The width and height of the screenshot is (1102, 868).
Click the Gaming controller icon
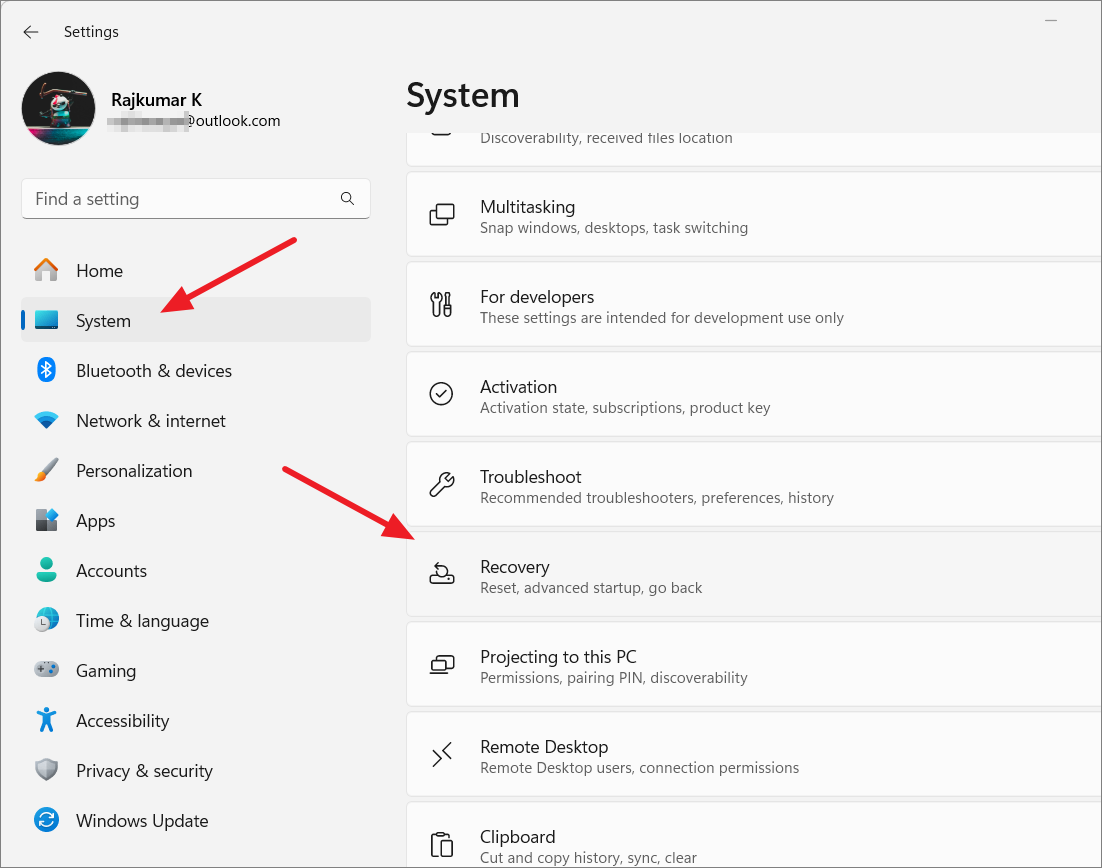pos(47,670)
